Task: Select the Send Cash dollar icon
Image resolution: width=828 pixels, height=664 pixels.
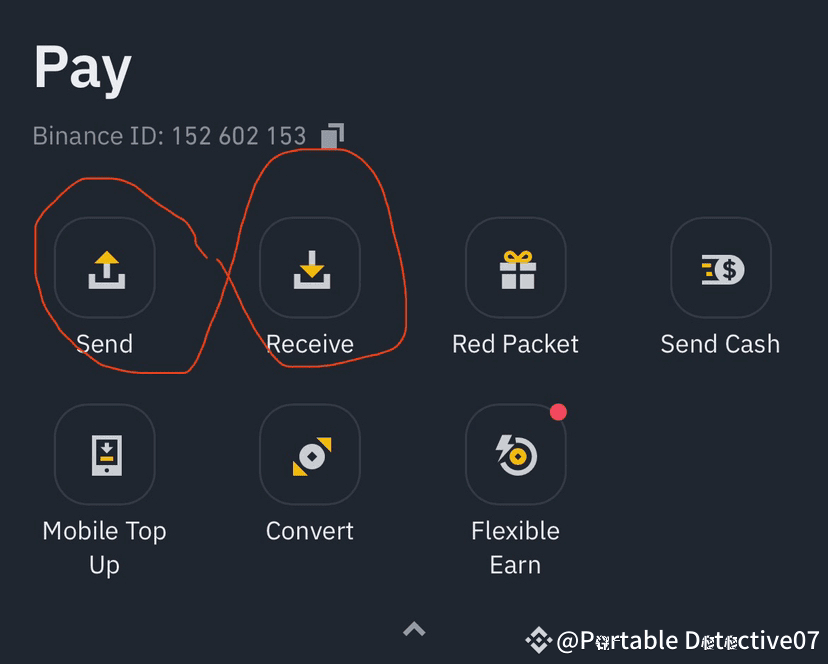Action: point(720,268)
